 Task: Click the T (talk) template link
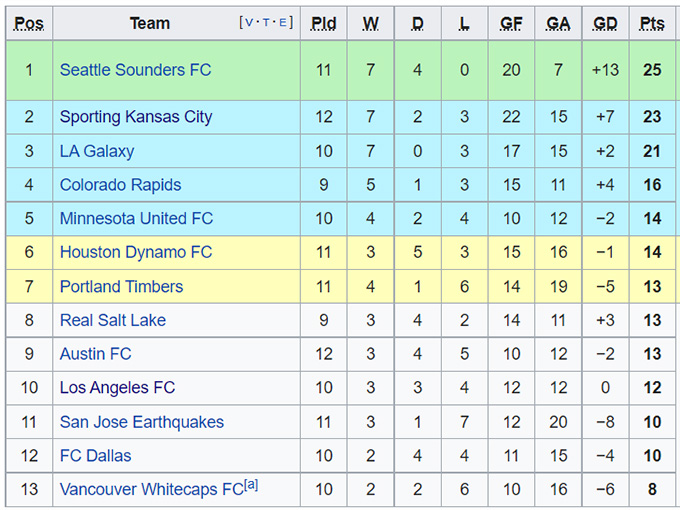[267, 23]
